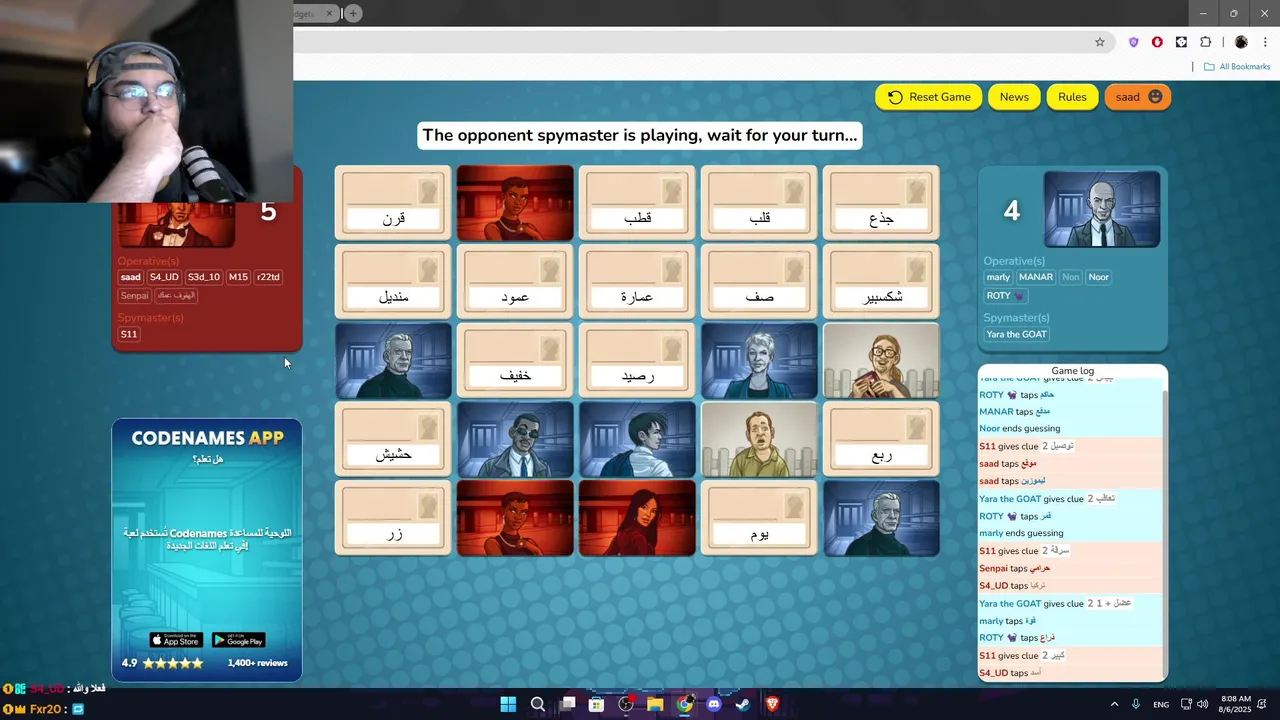Tap the word card قرن
The width and height of the screenshot is (1280, 720).
(x=393, y=203)
